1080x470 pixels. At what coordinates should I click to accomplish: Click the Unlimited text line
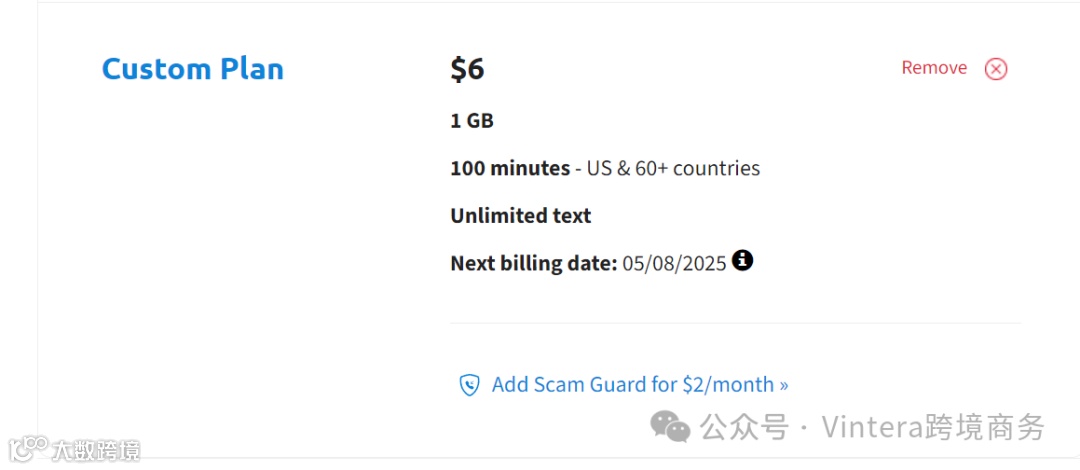[520, 216]
